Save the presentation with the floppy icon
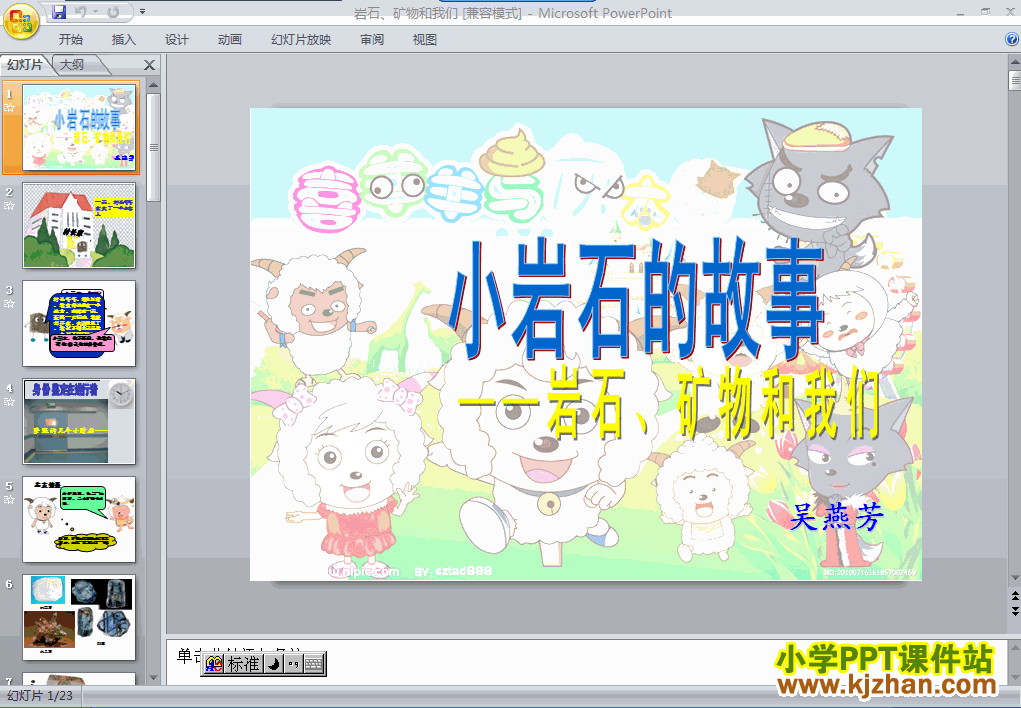The image size is (1021, 708). click(59, 12)
